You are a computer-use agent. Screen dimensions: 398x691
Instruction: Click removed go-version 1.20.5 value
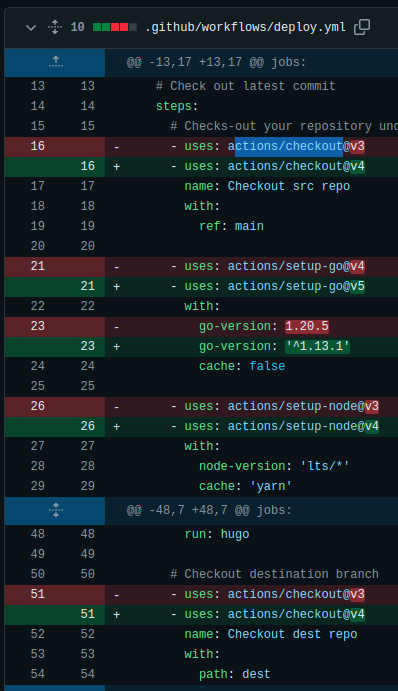[307, 326]
